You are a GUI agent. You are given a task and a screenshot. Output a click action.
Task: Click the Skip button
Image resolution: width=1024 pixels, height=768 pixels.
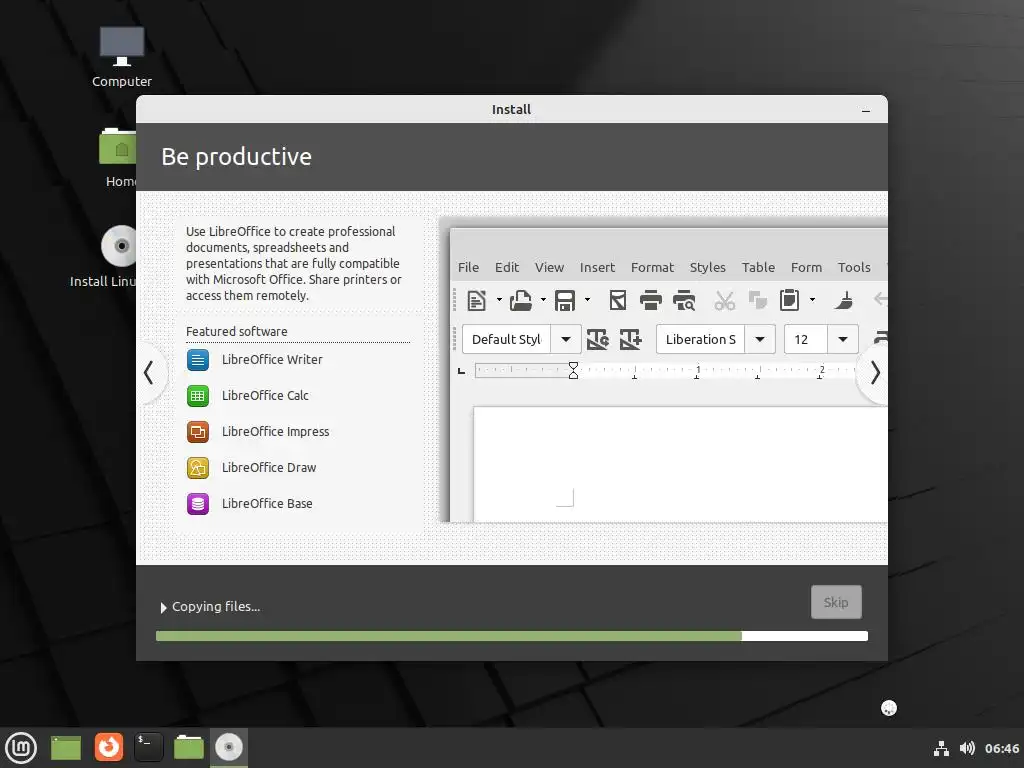tap(836, 602)
